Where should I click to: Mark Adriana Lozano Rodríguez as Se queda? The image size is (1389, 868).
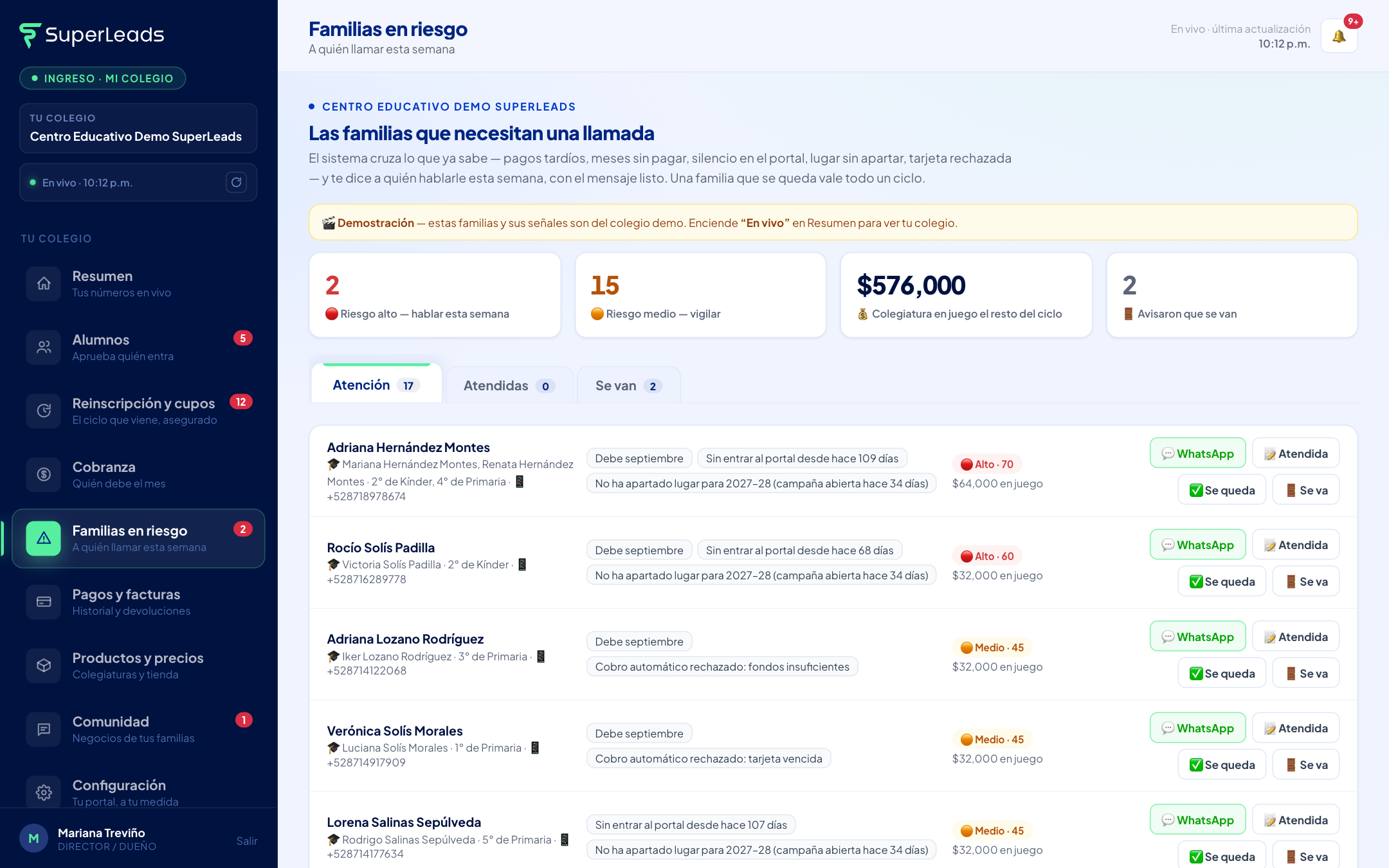coord(1222,673)
